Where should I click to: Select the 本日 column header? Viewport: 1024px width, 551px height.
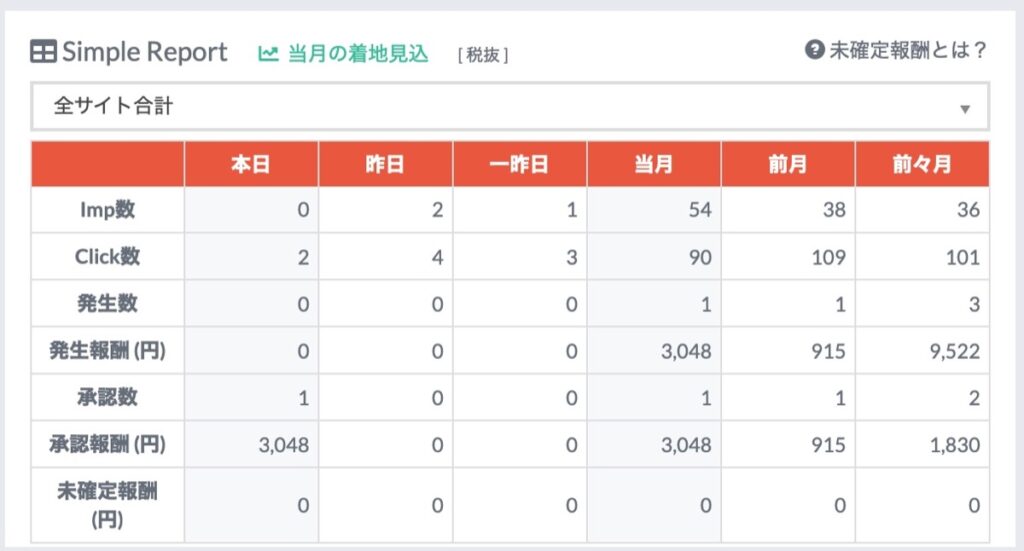click(251, 164)
